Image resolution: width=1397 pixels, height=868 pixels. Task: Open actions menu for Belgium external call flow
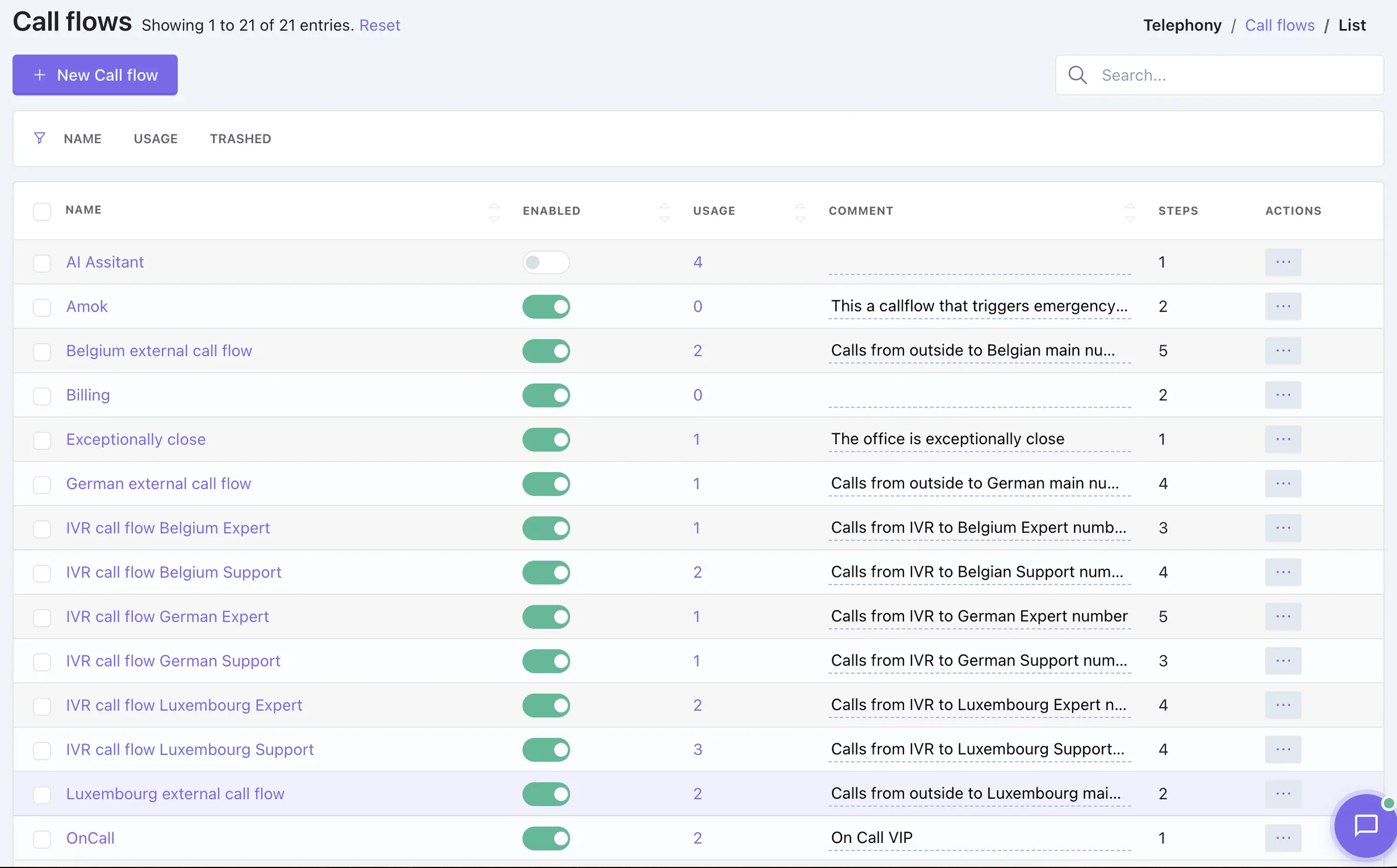click(x=1283, y=350)
